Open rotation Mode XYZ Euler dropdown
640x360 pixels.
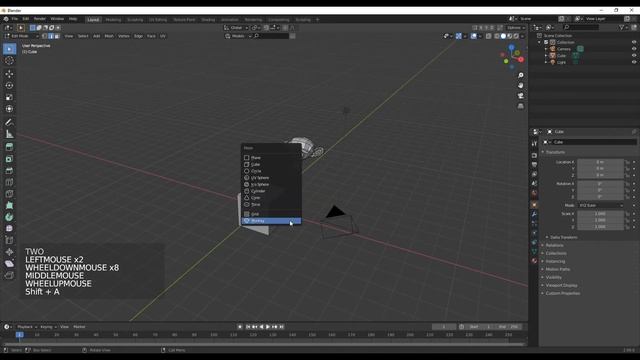tap(601, 205)
